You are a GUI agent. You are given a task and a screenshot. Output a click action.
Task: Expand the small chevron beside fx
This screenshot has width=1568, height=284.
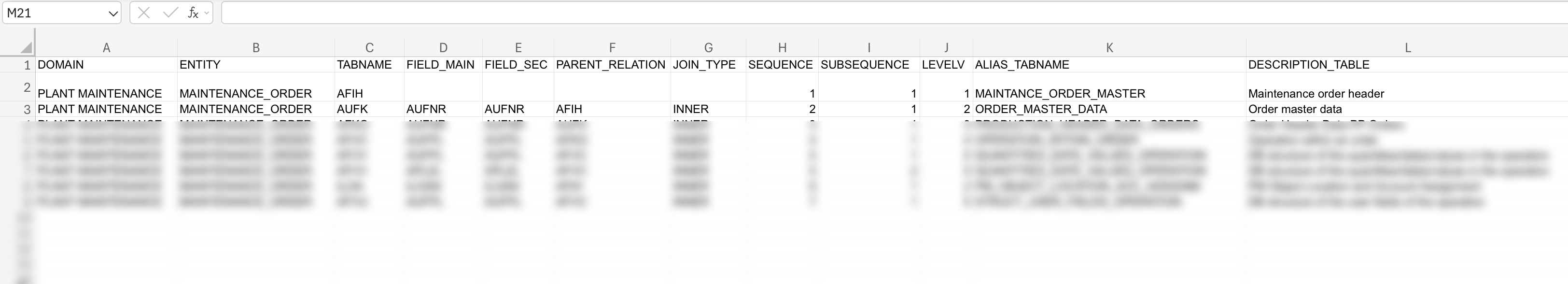pyautogui.click(x=207, y=13)
